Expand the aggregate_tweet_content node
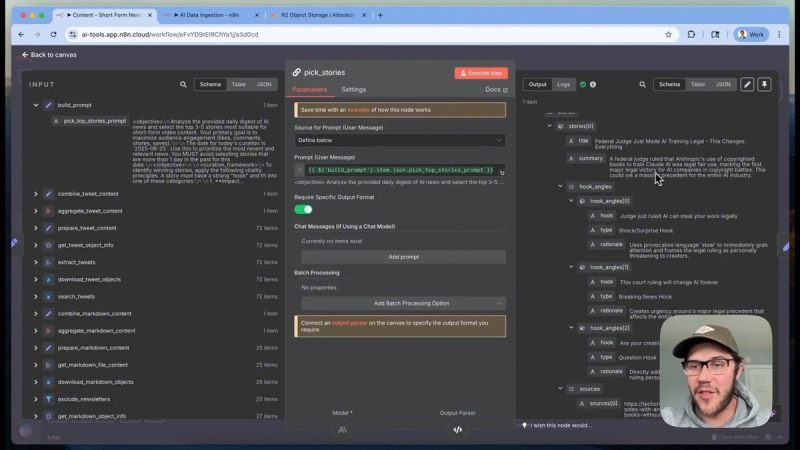This screenshot has width=800, height=450. click(36, 211)
